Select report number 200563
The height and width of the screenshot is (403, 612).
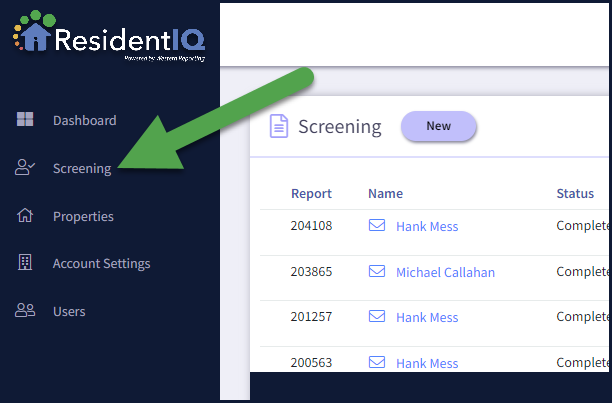311,362
